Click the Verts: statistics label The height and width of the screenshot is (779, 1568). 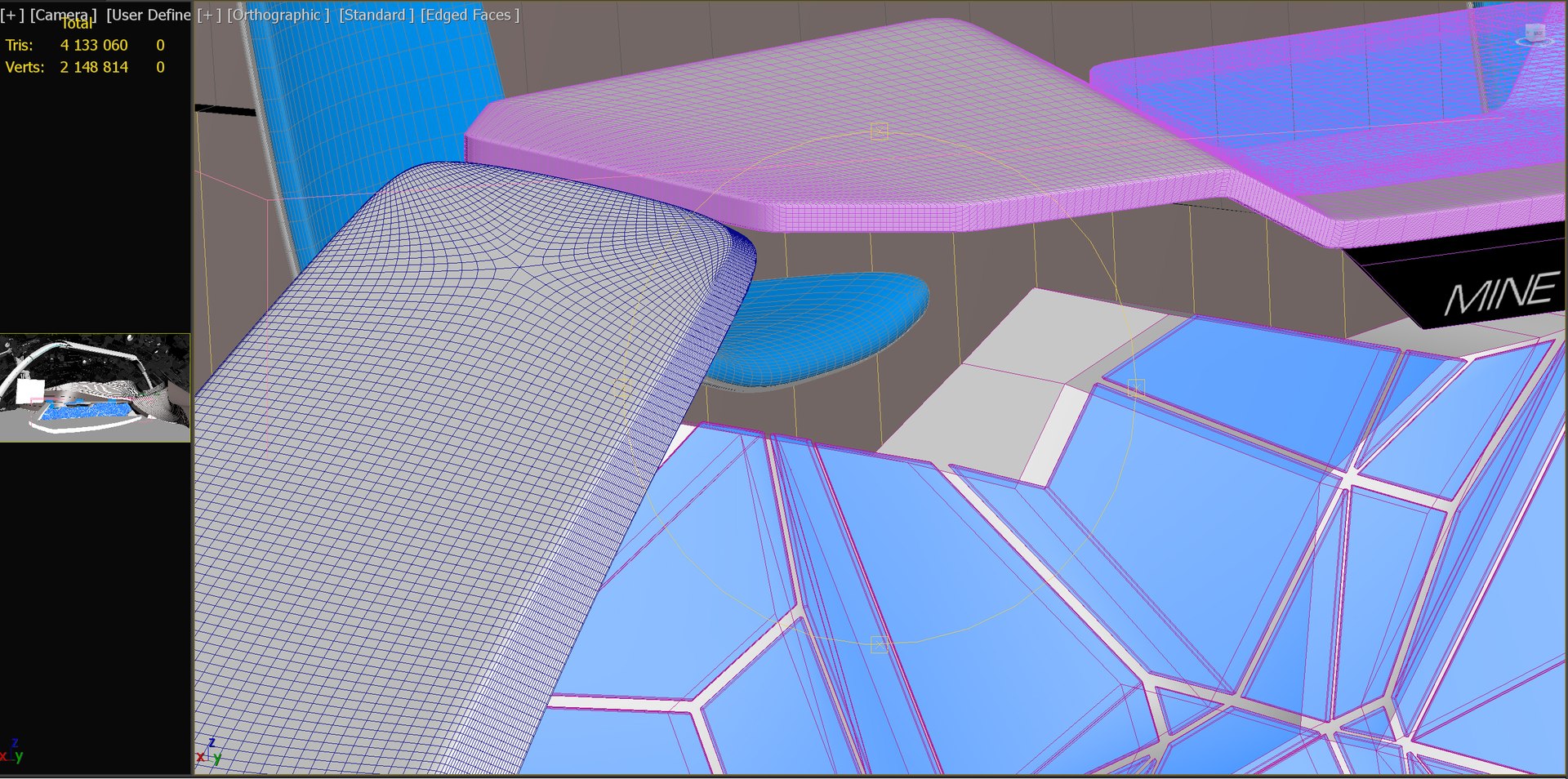pos(24,67)
